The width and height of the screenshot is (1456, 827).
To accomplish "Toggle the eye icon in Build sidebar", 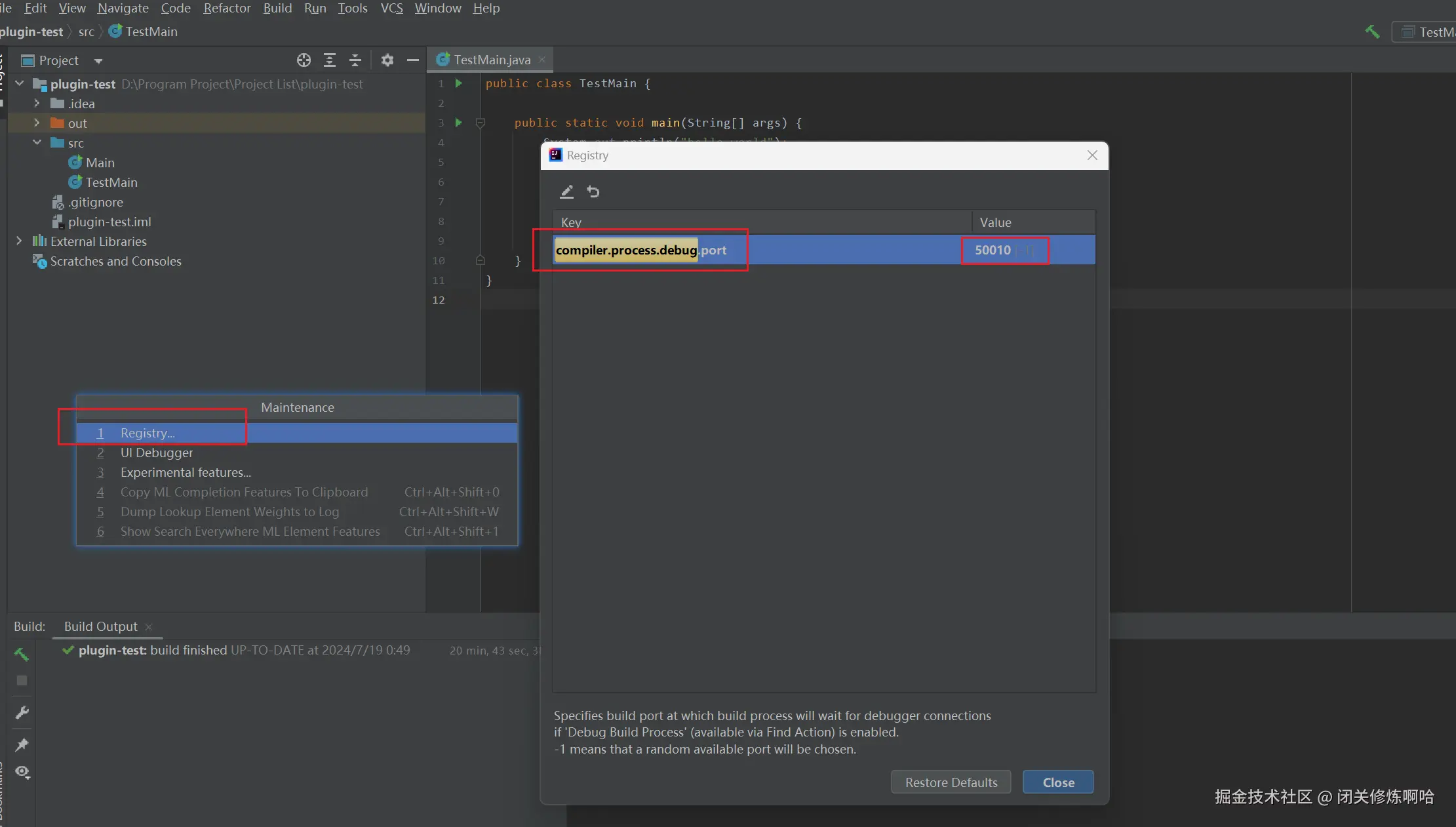I will pyautogui.click(x=22, y=771).
